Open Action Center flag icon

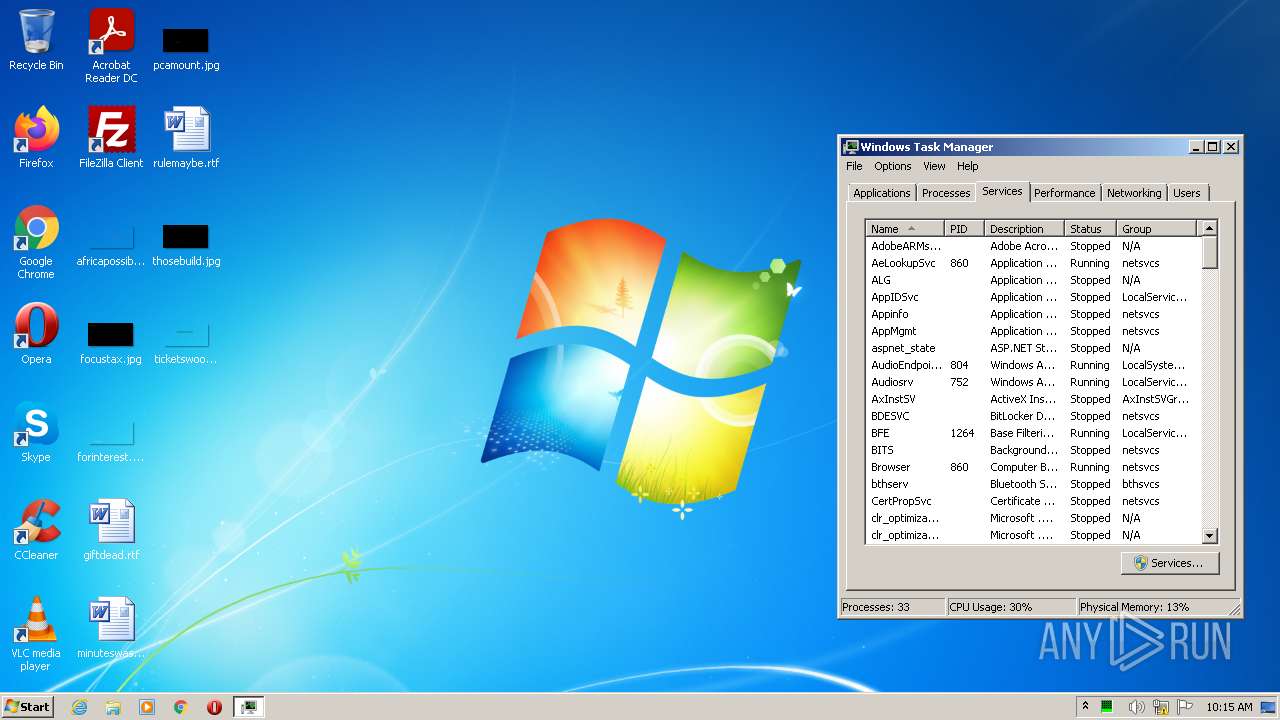(1185, 707)
